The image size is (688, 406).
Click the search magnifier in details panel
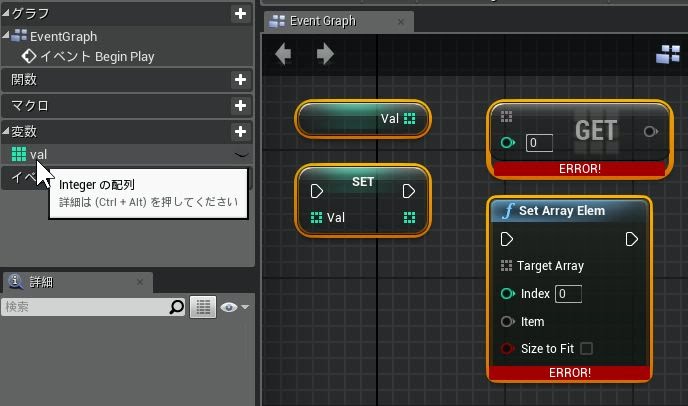pos(177,308)
